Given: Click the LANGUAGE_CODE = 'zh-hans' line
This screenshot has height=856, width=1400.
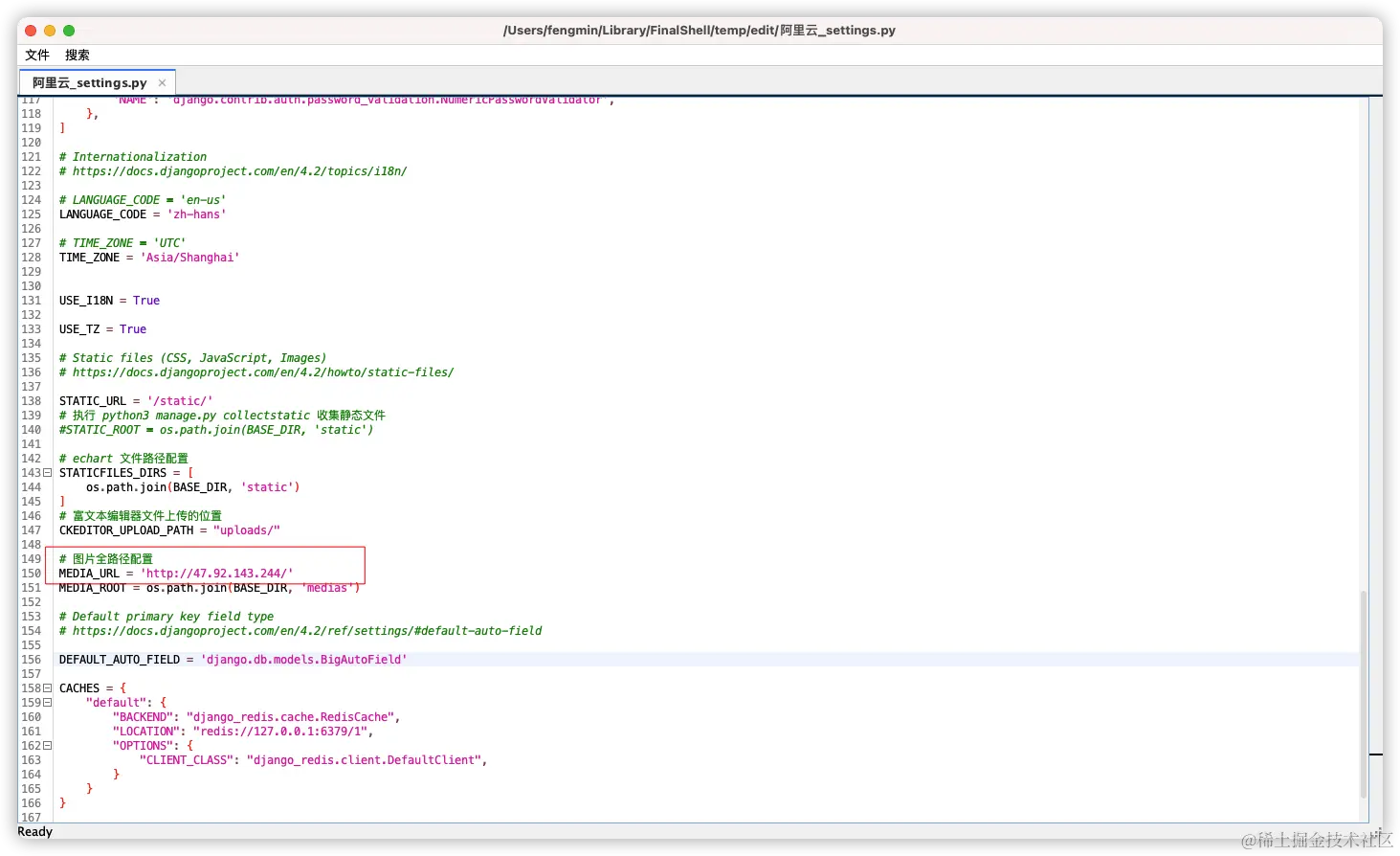Looking at the screenshot, I should tap(143, 214).
